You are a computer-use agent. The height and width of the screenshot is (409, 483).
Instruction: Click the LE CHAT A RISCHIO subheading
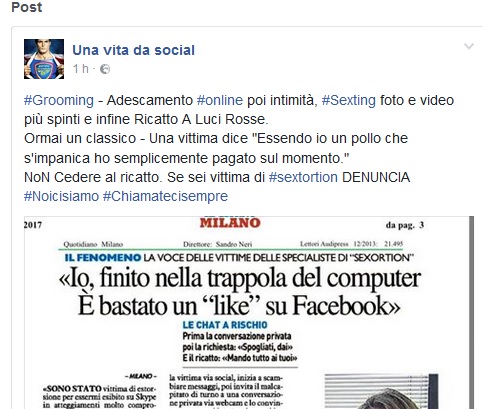tap(225, 325)
